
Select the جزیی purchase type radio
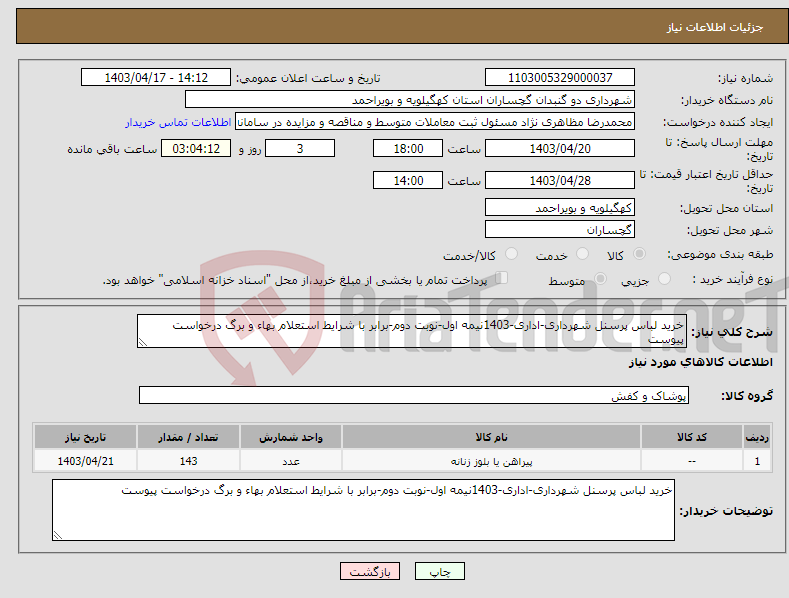(664, 278)
